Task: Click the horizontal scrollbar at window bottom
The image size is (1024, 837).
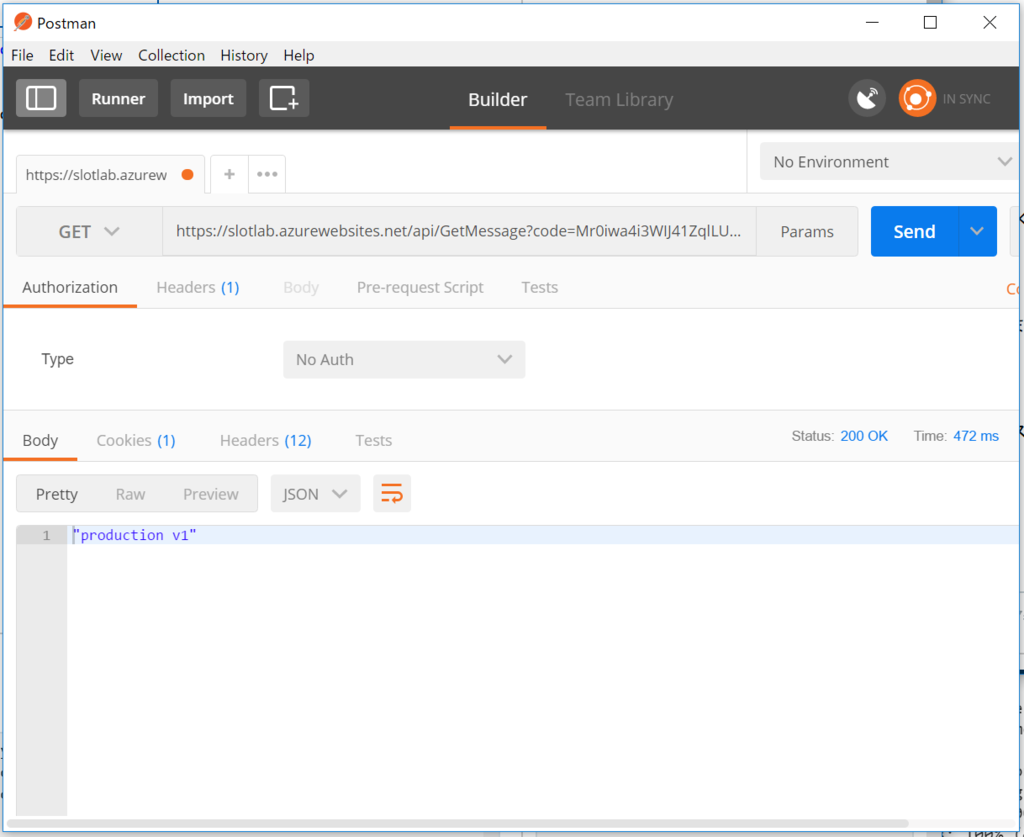Action: [458, 823]
